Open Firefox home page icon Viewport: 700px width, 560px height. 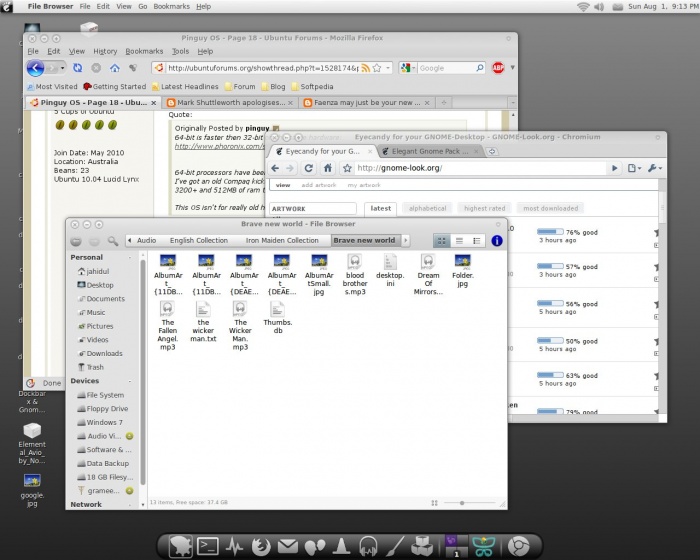(x=115, y=68)
